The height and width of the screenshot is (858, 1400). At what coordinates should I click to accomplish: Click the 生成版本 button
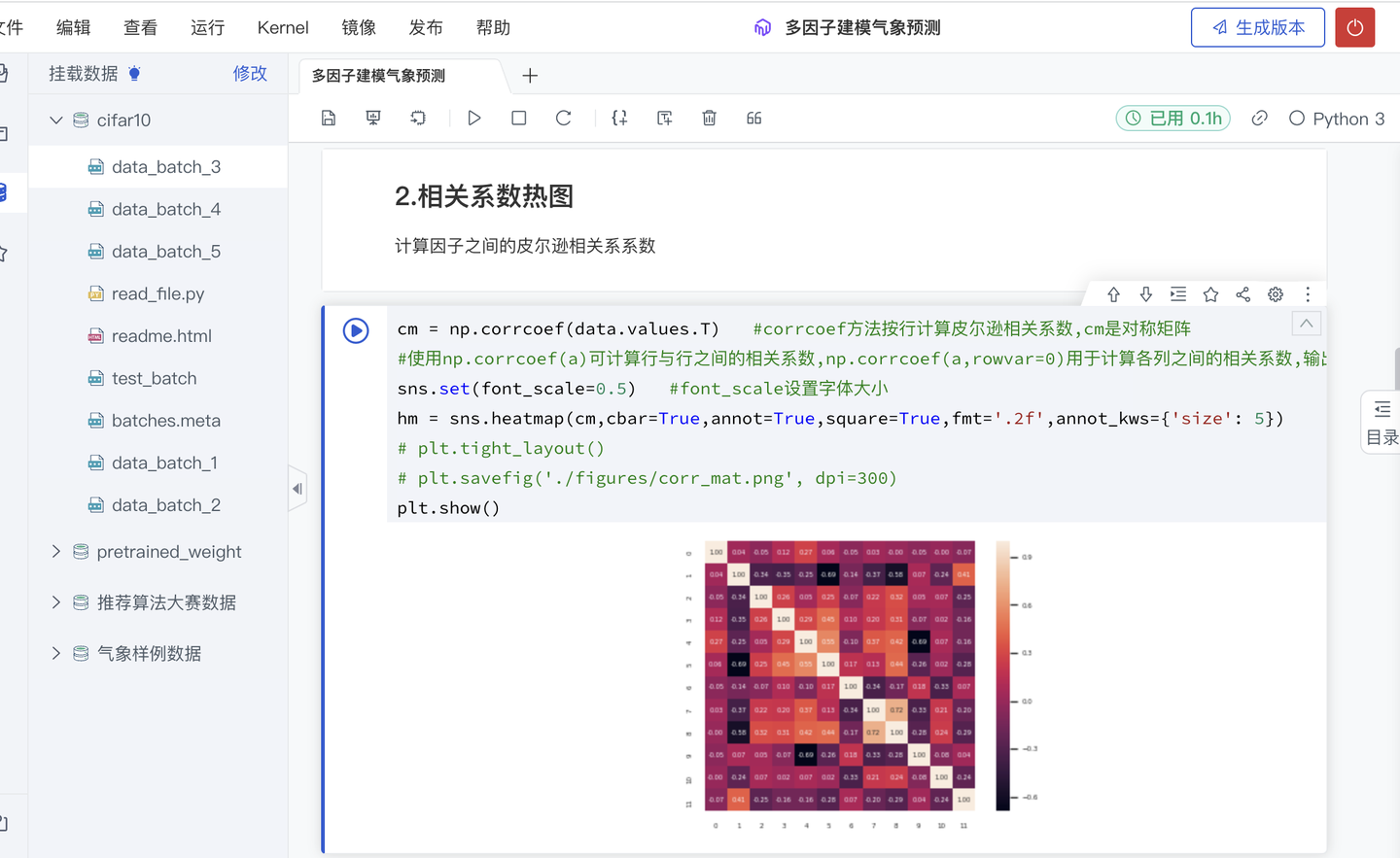(x=1258, y=27)
